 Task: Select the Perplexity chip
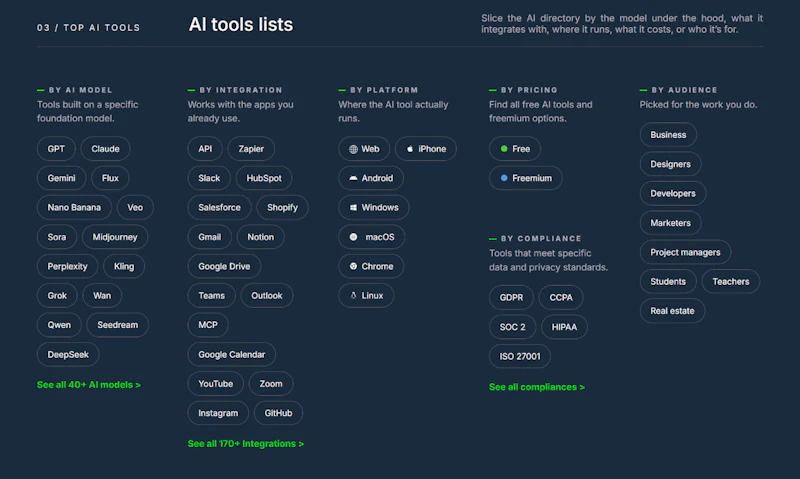[x=67, y=266]
